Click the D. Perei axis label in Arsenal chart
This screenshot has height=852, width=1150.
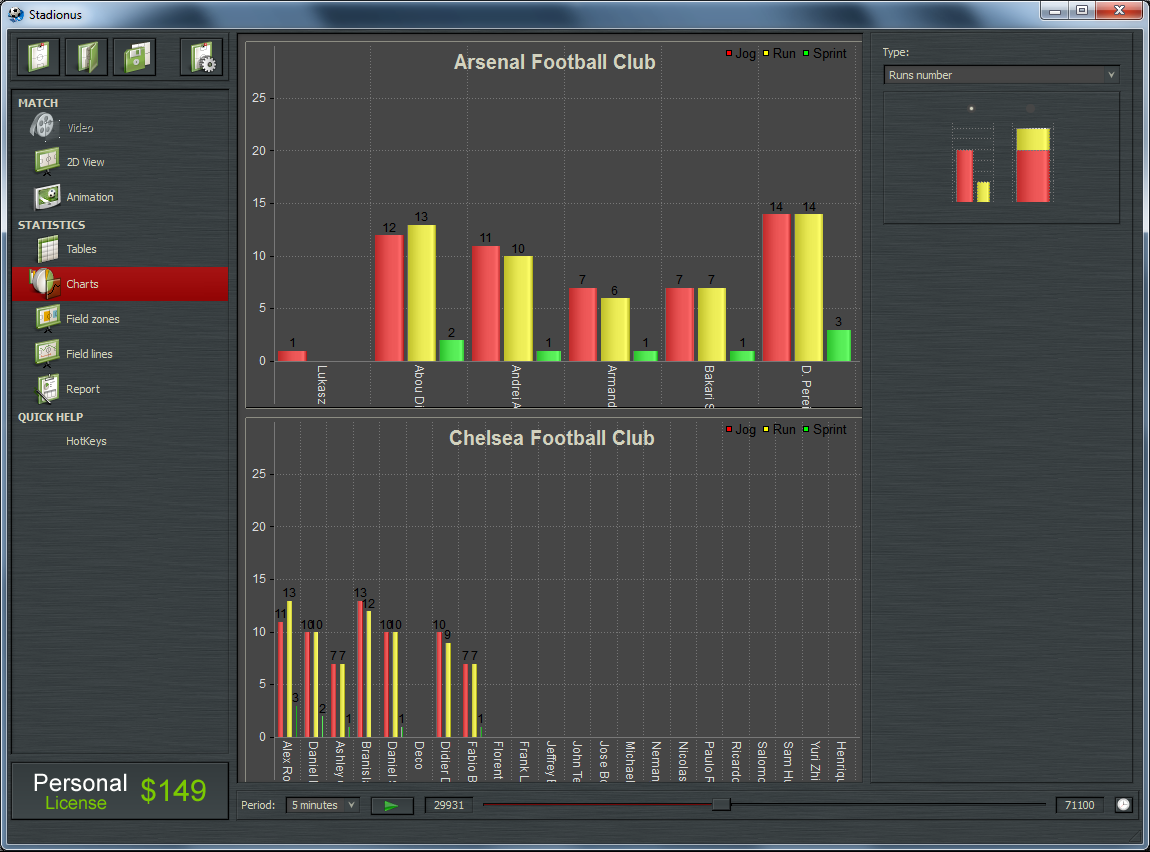[x=806, y=386]
